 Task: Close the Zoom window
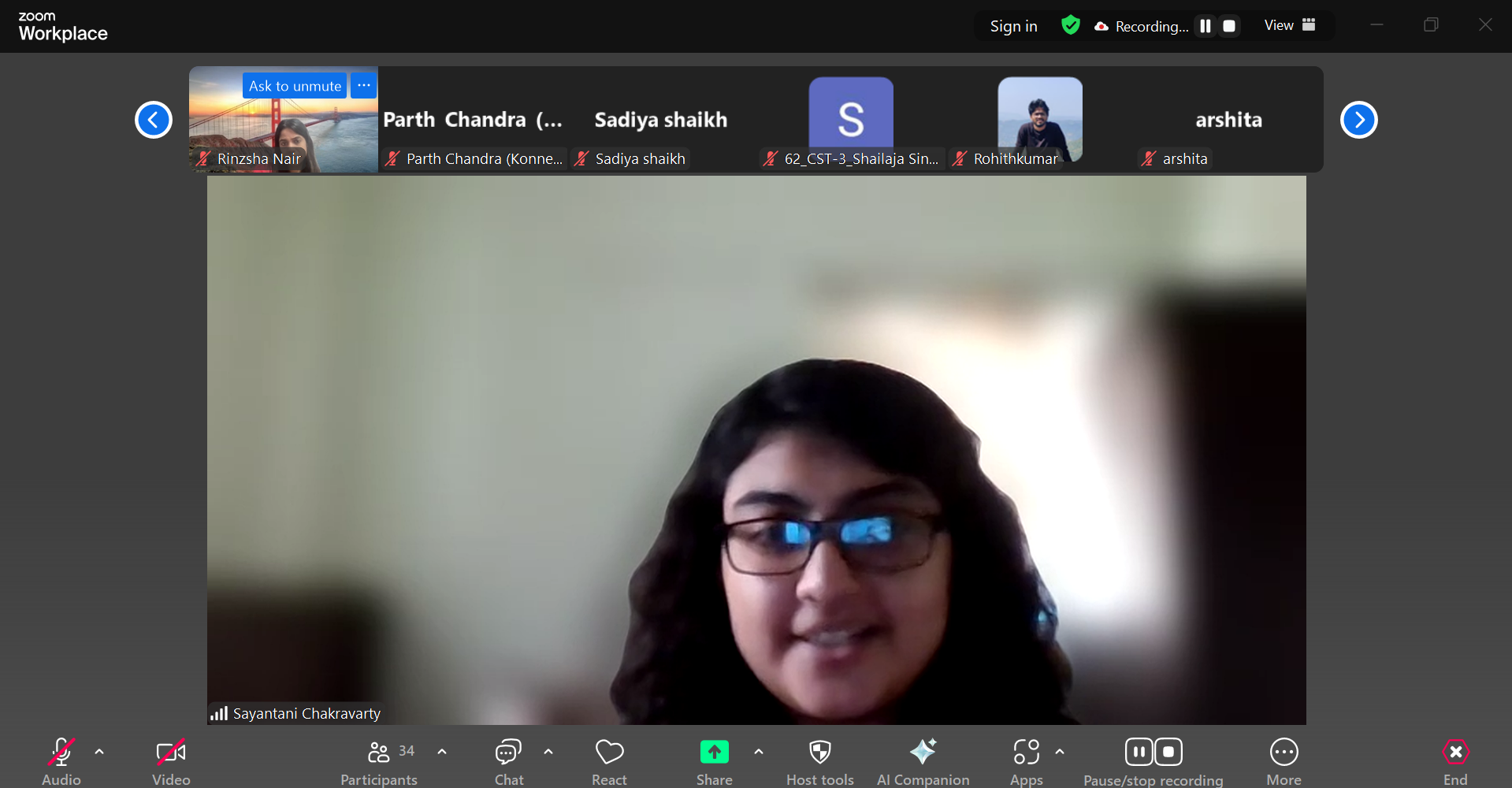click(1485, 25)
